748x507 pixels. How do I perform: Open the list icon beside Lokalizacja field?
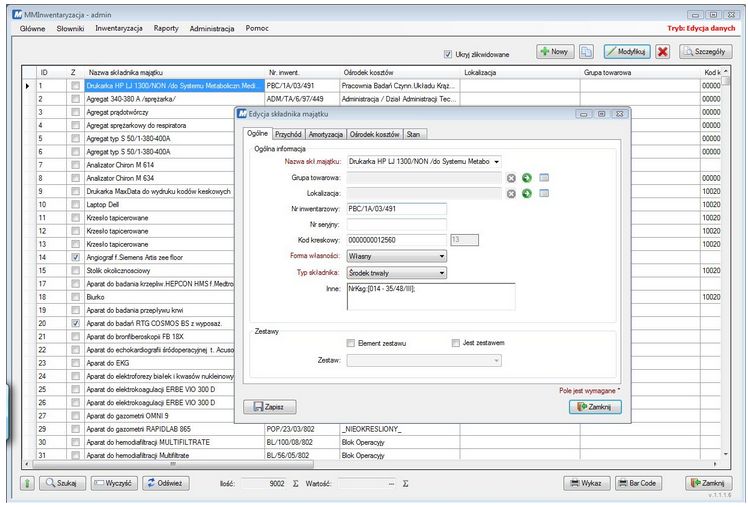coord(544,193)
